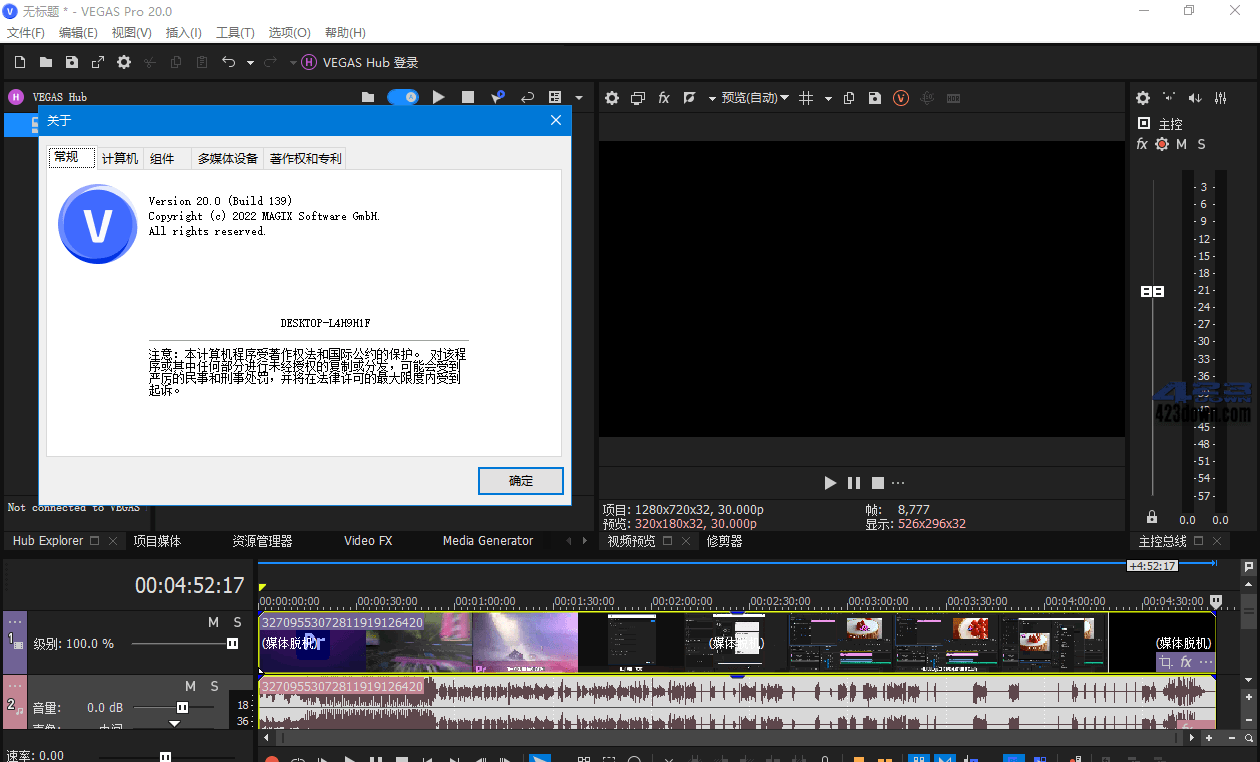Viewport: 1260px width, 762px height.
Task: Open master bus settings gear icon
Action: click(1143, 98)
